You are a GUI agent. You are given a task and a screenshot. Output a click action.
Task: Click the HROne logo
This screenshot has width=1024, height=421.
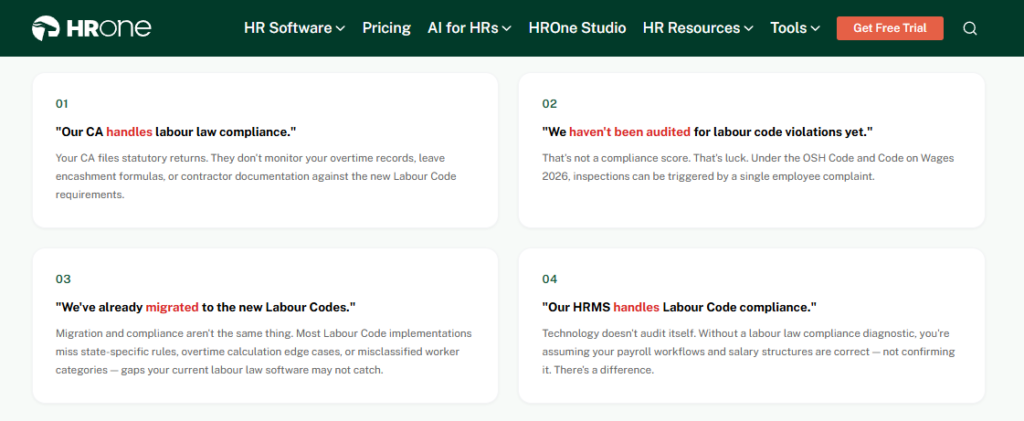[91, 27]
